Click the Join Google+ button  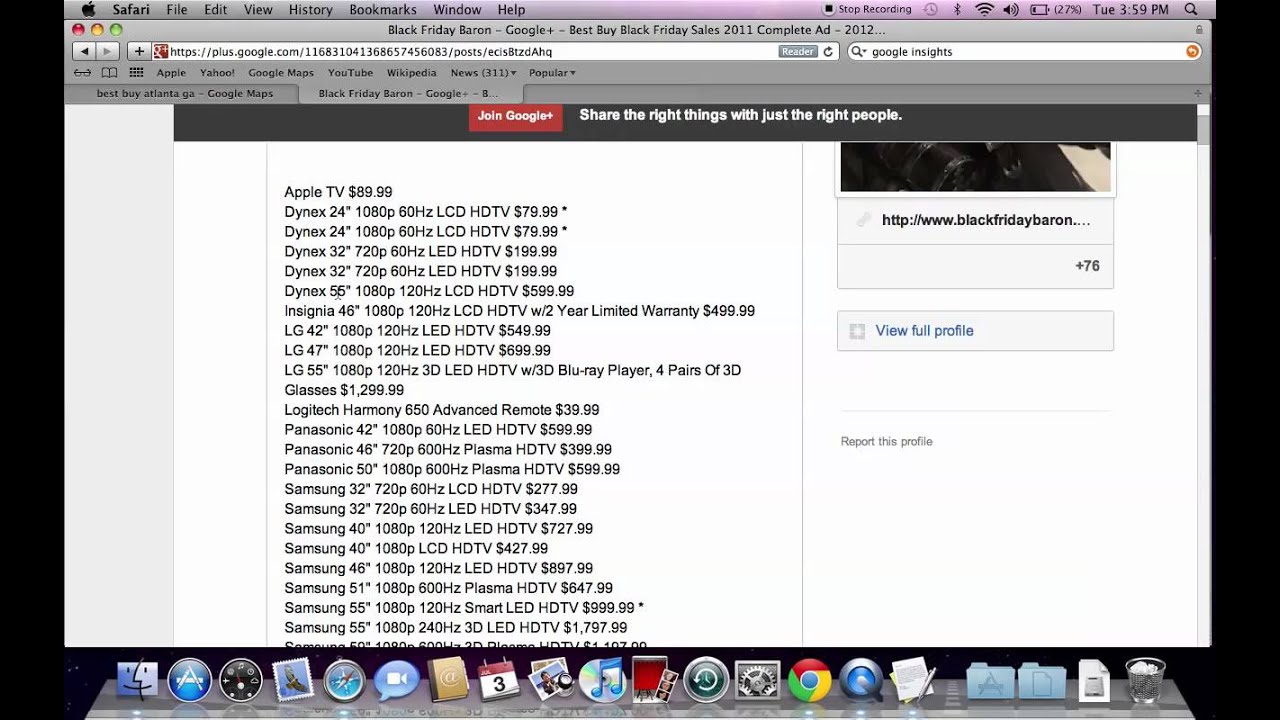[x=515, y=116]
